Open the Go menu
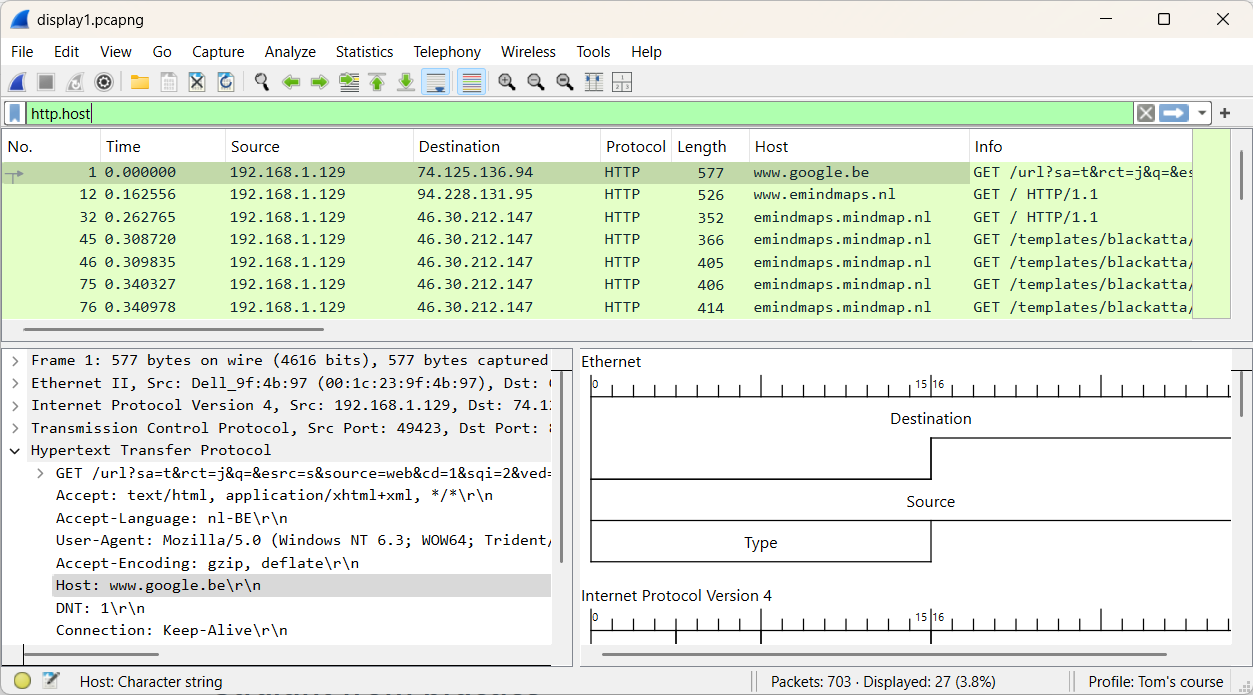The image size is (1253, 695). (162, 52)
